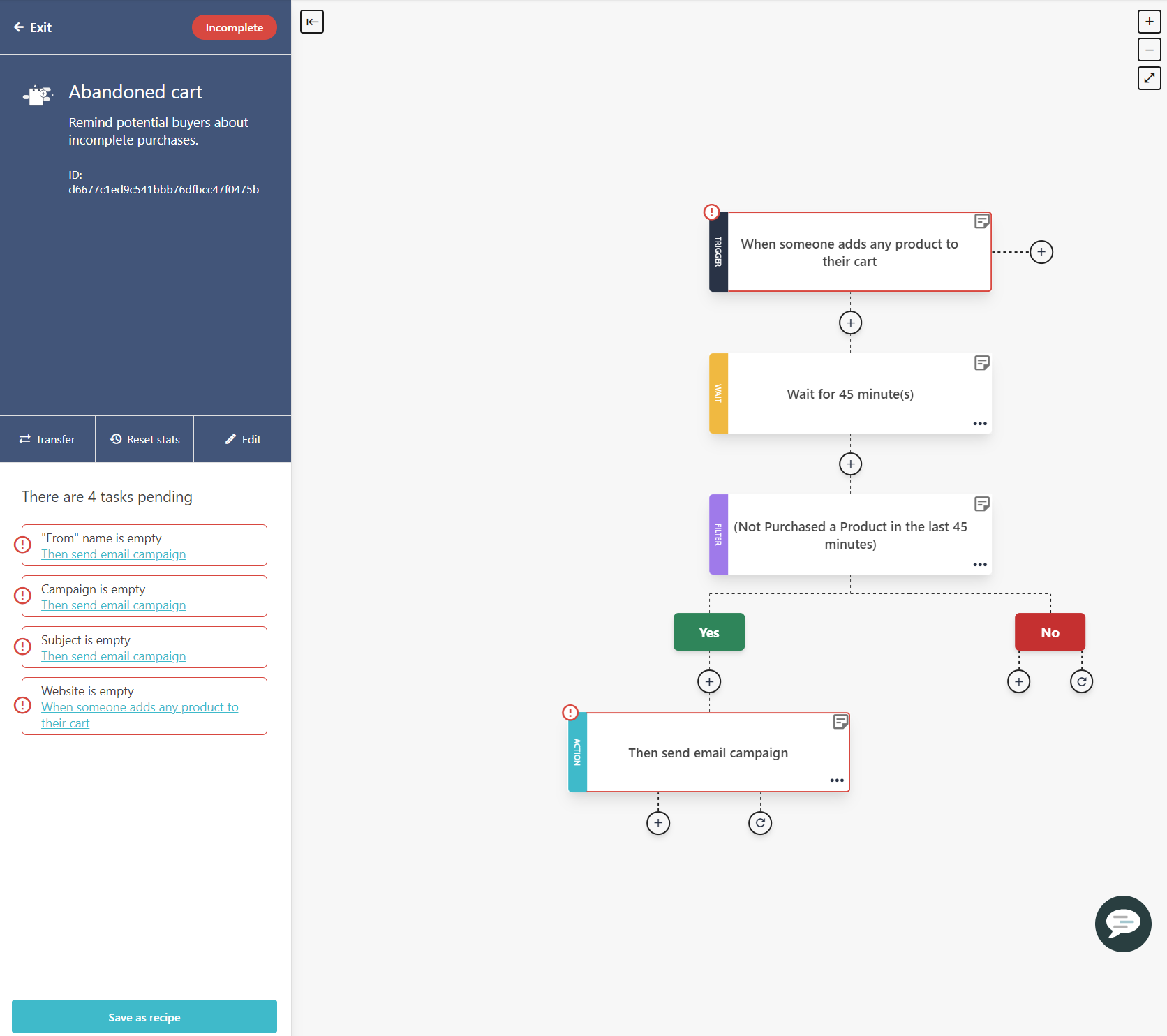Viewport: 1167px width, 1036px height.
Task: Open the note icon on the trigger node
Action: click(x=981, y=221)
